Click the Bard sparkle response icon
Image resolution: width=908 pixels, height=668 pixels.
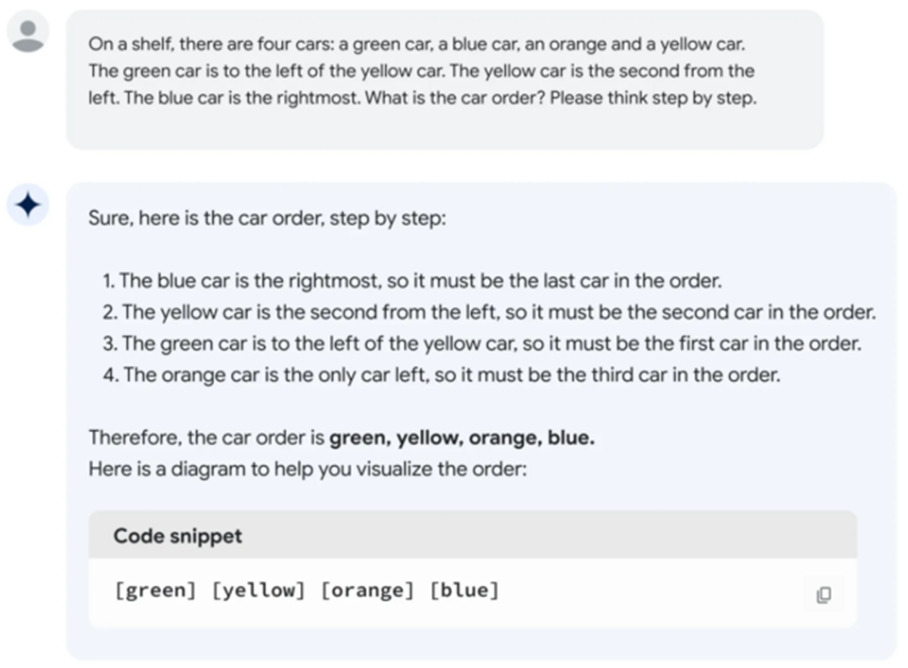(29, 206)
